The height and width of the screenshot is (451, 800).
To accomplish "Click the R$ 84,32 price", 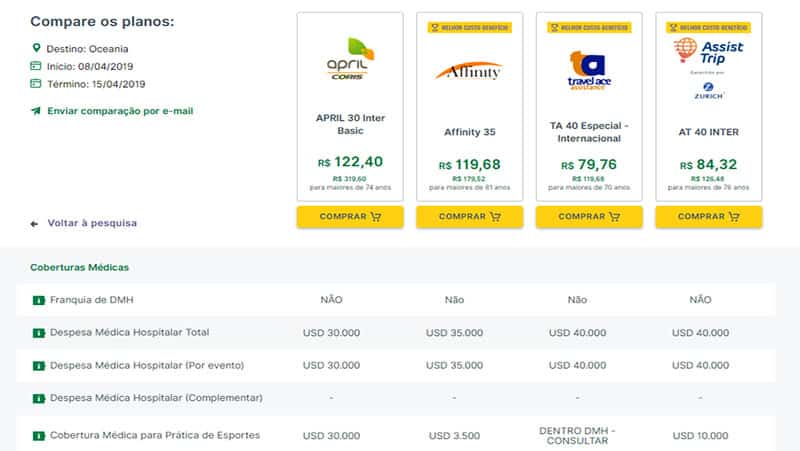I will coord(708,165).
